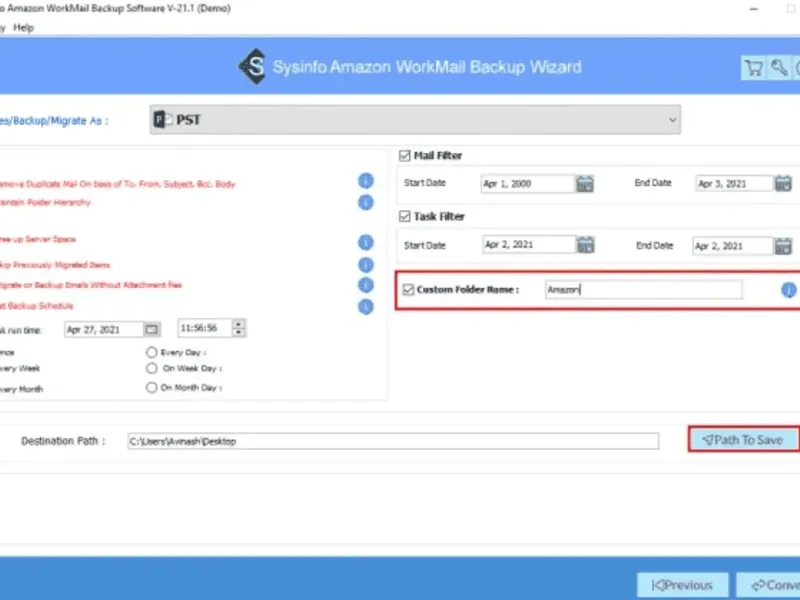The width and height of the screenshot is (800, 600).
Task: Click the Set Backup Schedule option text
Action: point(36,306)
